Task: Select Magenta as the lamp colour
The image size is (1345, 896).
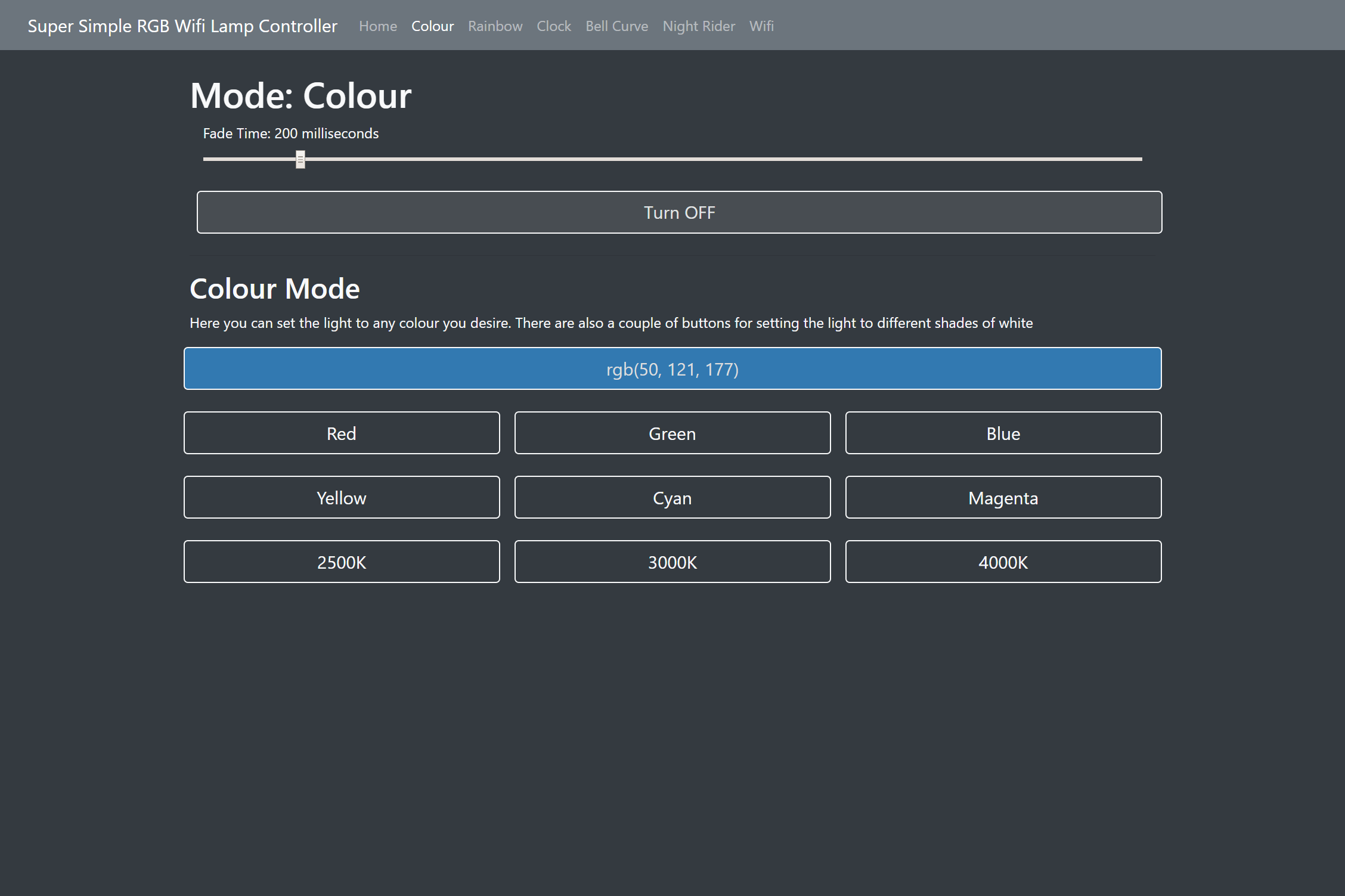Action: click(1003, 498)
